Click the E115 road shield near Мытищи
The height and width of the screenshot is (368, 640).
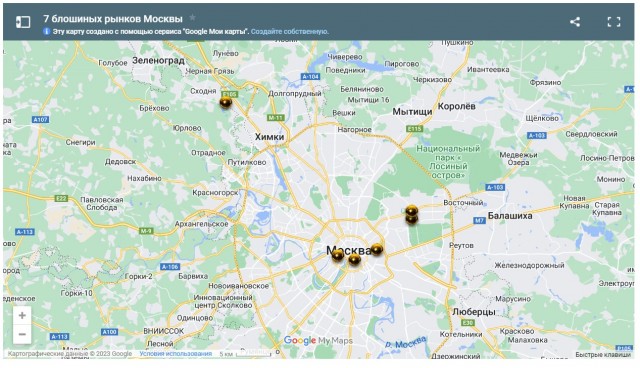pos(414,129)
